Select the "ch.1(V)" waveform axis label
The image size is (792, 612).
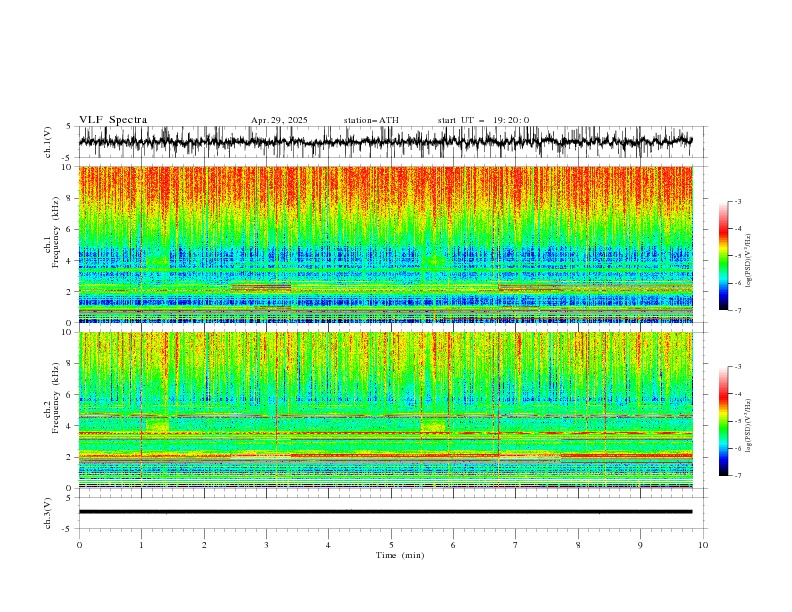[x=48, y=142]
